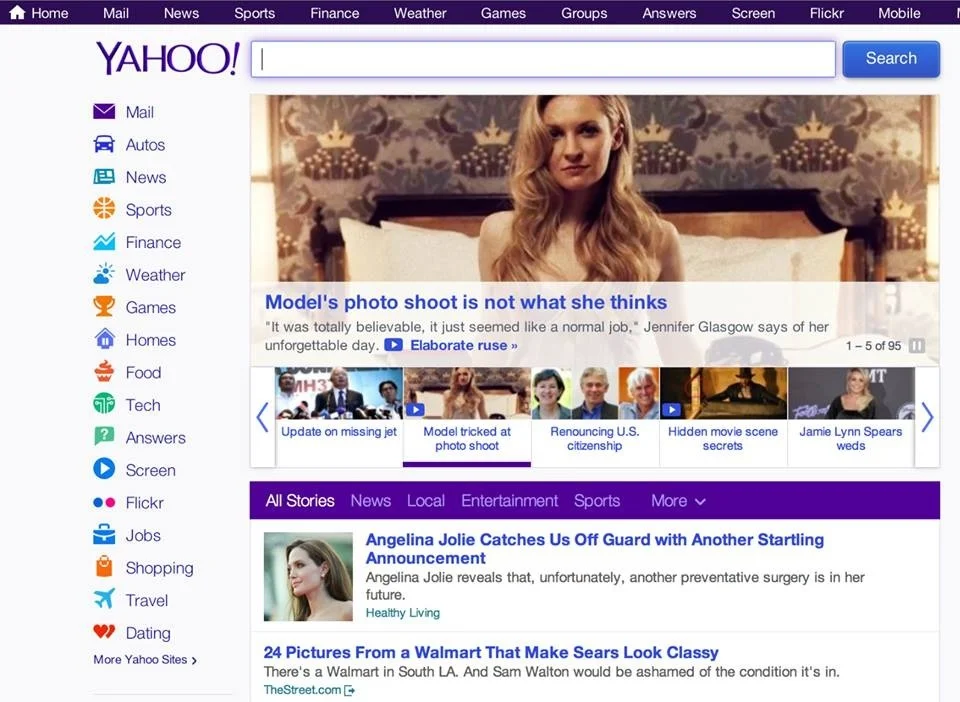Open headline Model's photo shoot is not what she thinks
The width and height of the screenshot is (960, 702).
pos(466,302)
